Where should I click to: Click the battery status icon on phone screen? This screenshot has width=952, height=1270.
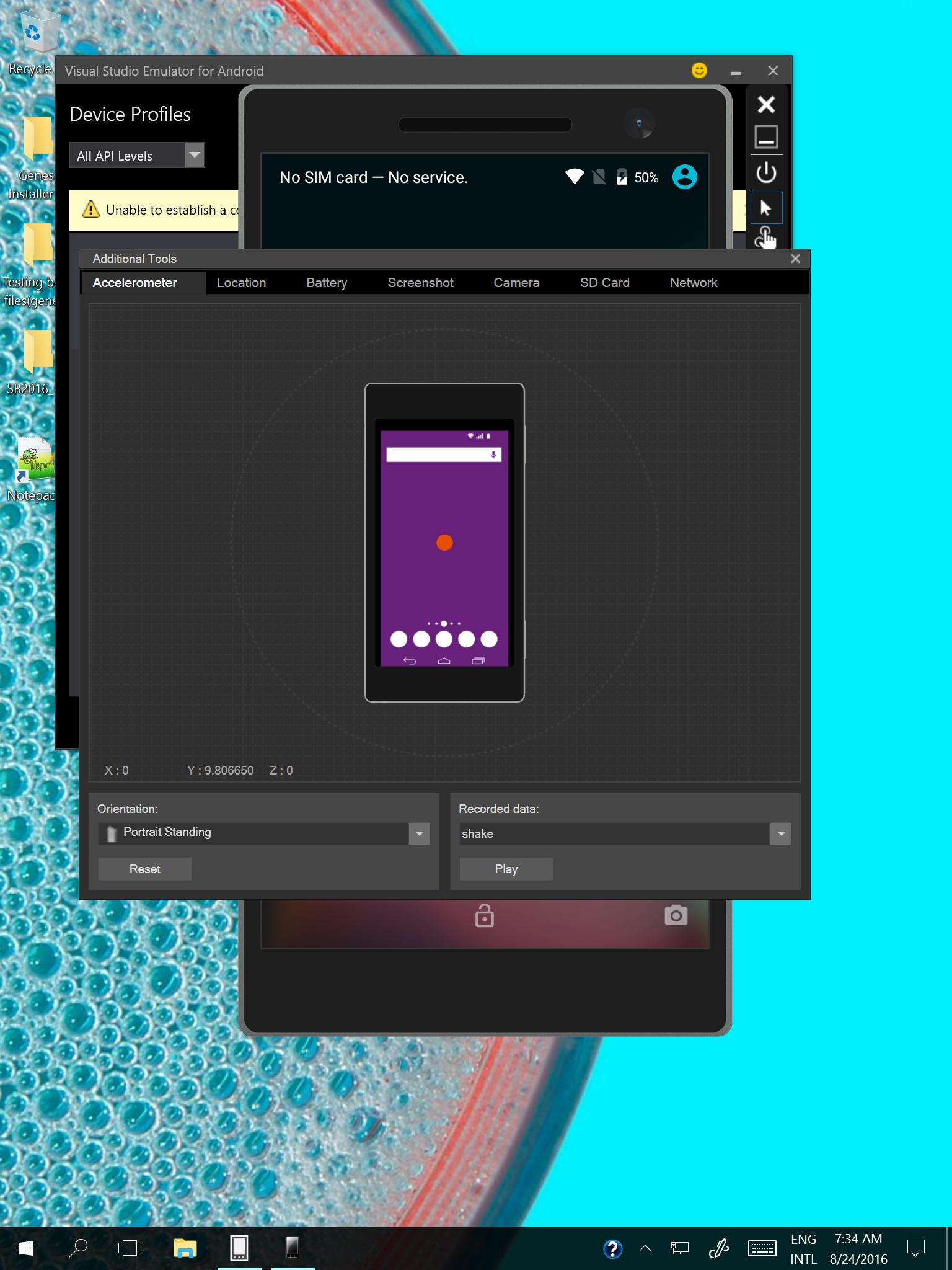(621, 177)
